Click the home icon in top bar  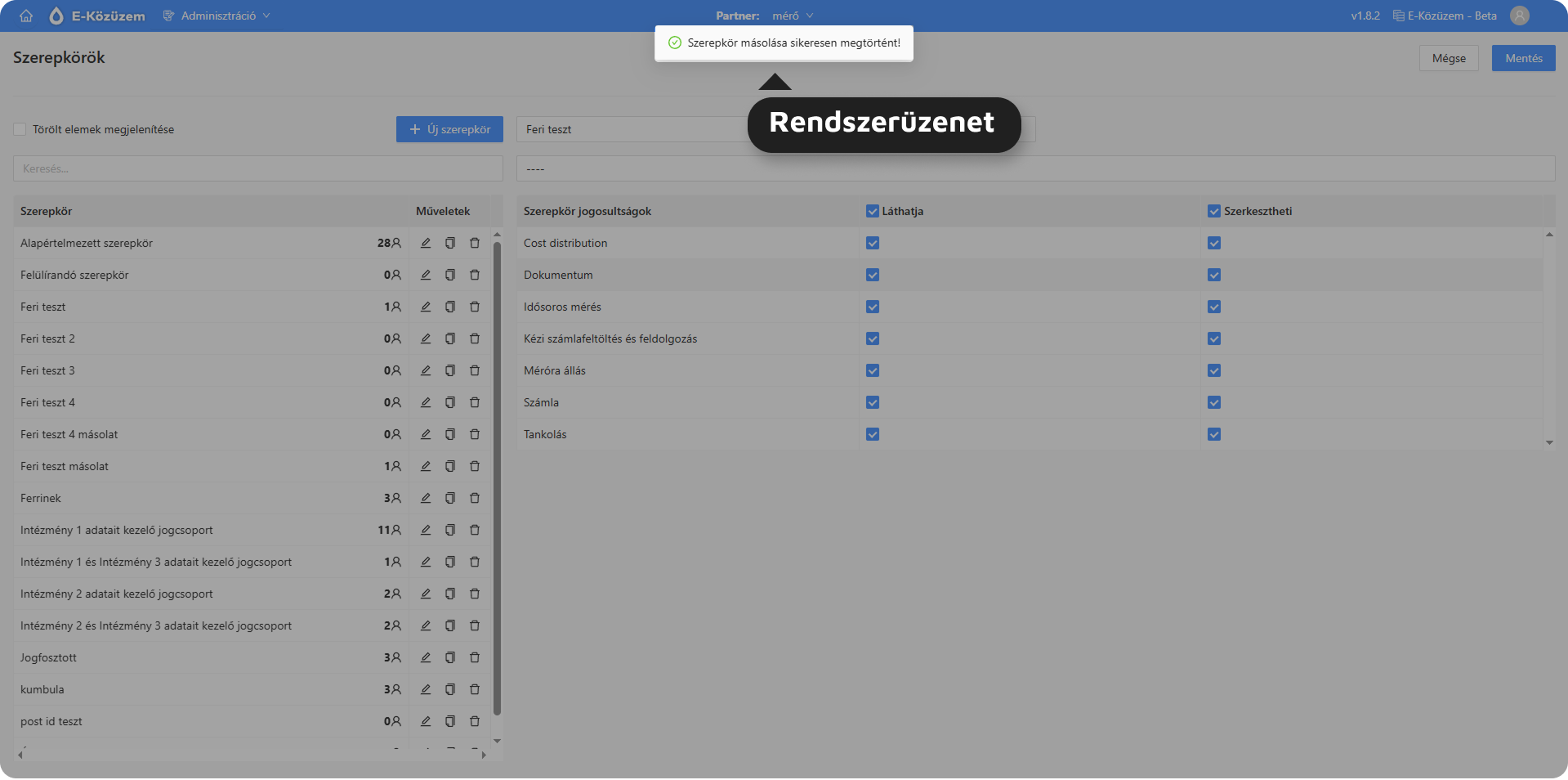(x=26, y=16)
